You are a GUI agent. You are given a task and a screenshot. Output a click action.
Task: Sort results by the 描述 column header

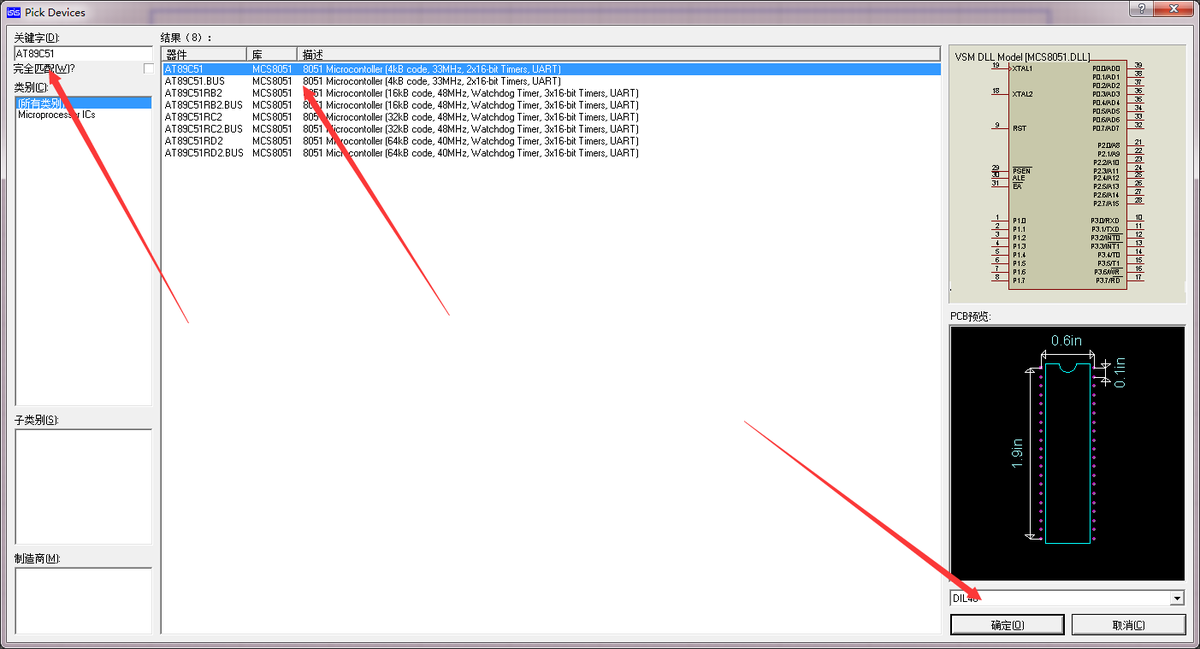(619, 53)
